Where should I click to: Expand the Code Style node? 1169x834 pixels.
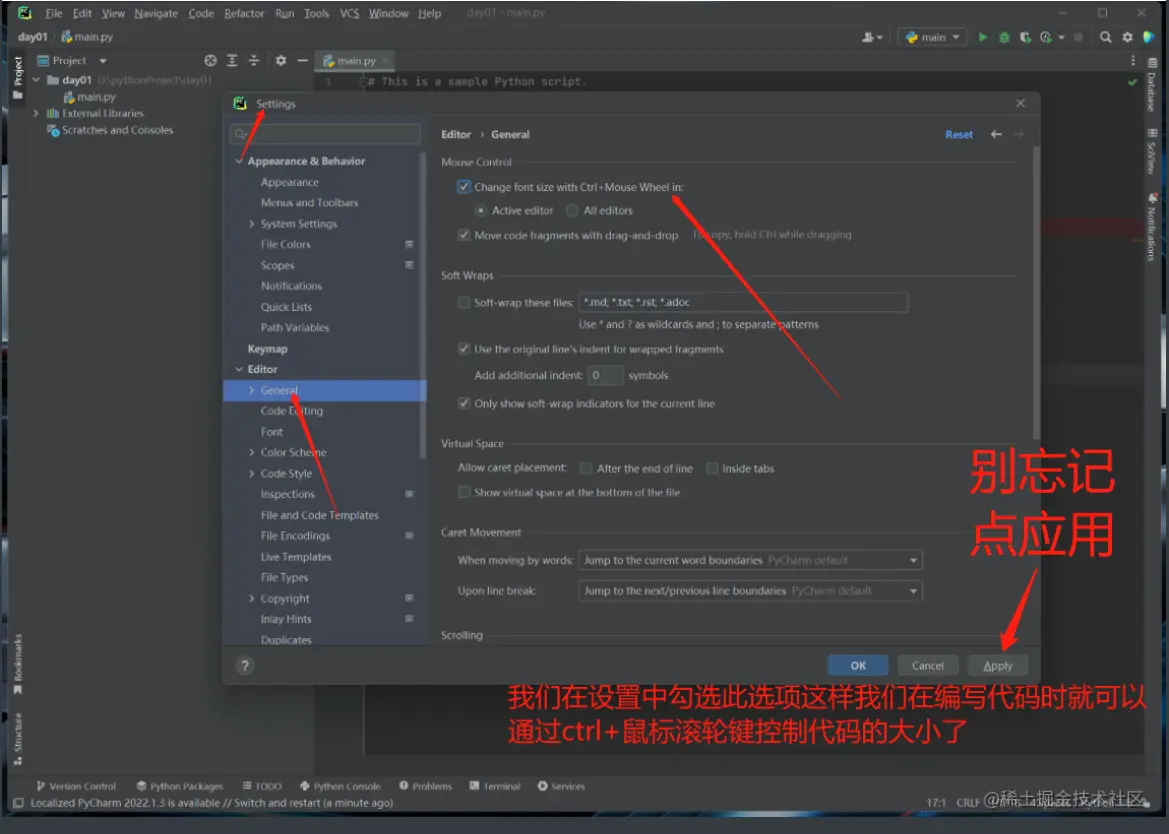point(252,473)
